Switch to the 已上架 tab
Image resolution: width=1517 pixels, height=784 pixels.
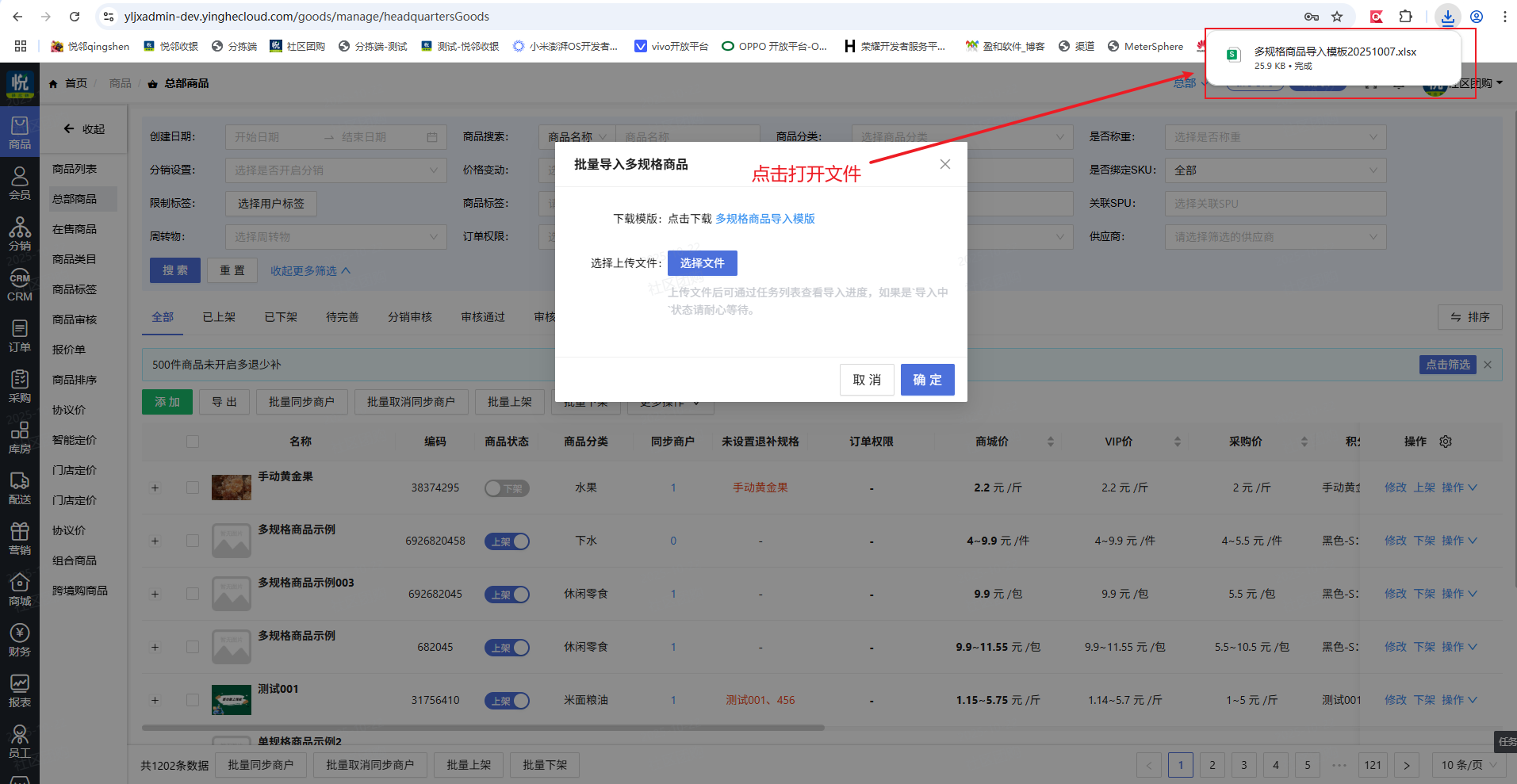[x=219, y=317]
